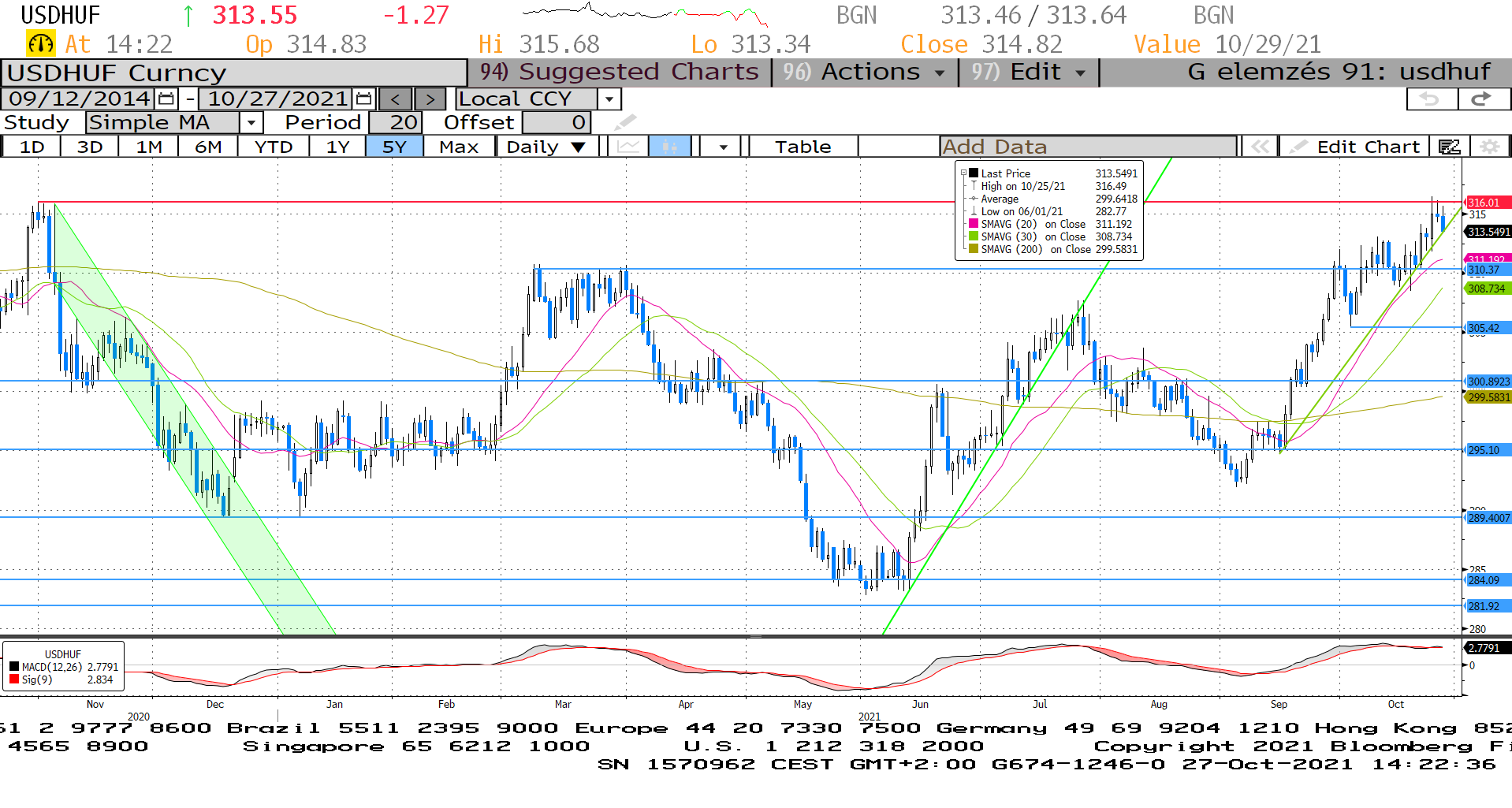Click the SMAVG (30) green swatch
1512x808 pixels.
pos(974,236)
